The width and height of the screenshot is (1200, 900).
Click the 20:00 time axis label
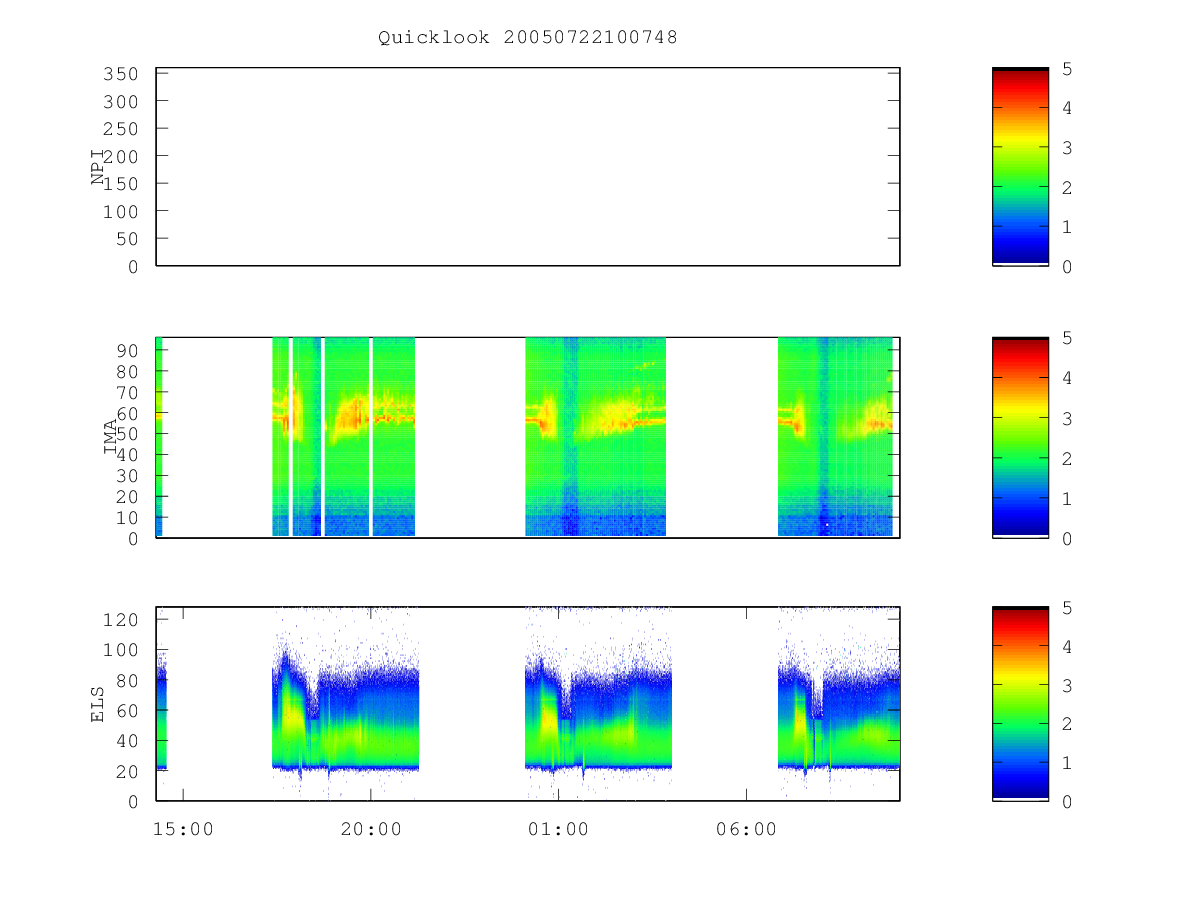[x=371, y=829]
